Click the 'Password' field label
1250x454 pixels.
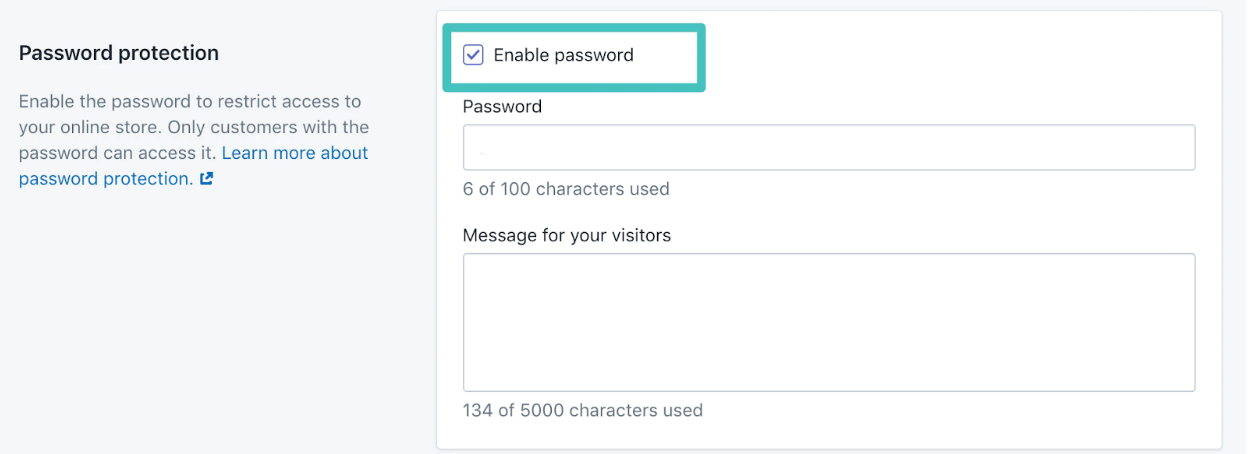pyautogui.click(x=502, y=106)
